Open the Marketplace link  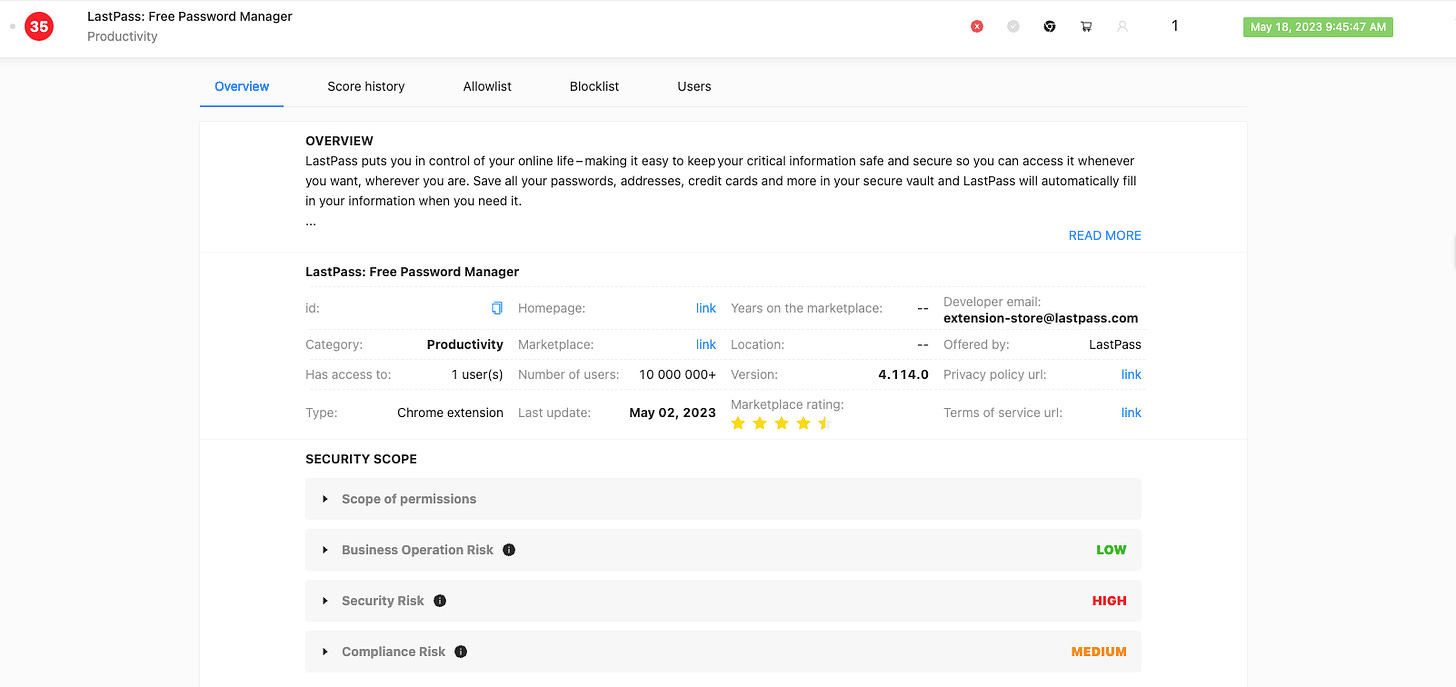(706, 344)
